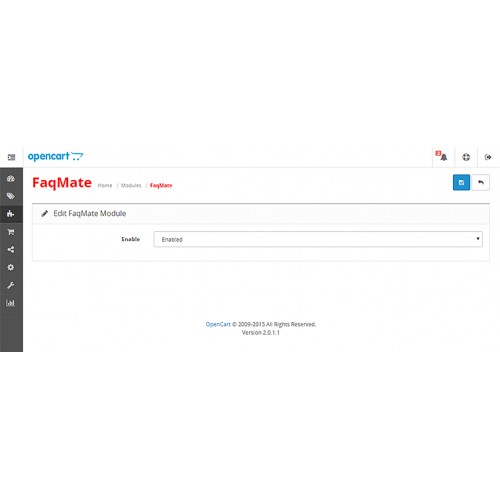The width and height of the screenshot is (500, 500).
Task: Click the logout icon
Action: tap(488, 157)
